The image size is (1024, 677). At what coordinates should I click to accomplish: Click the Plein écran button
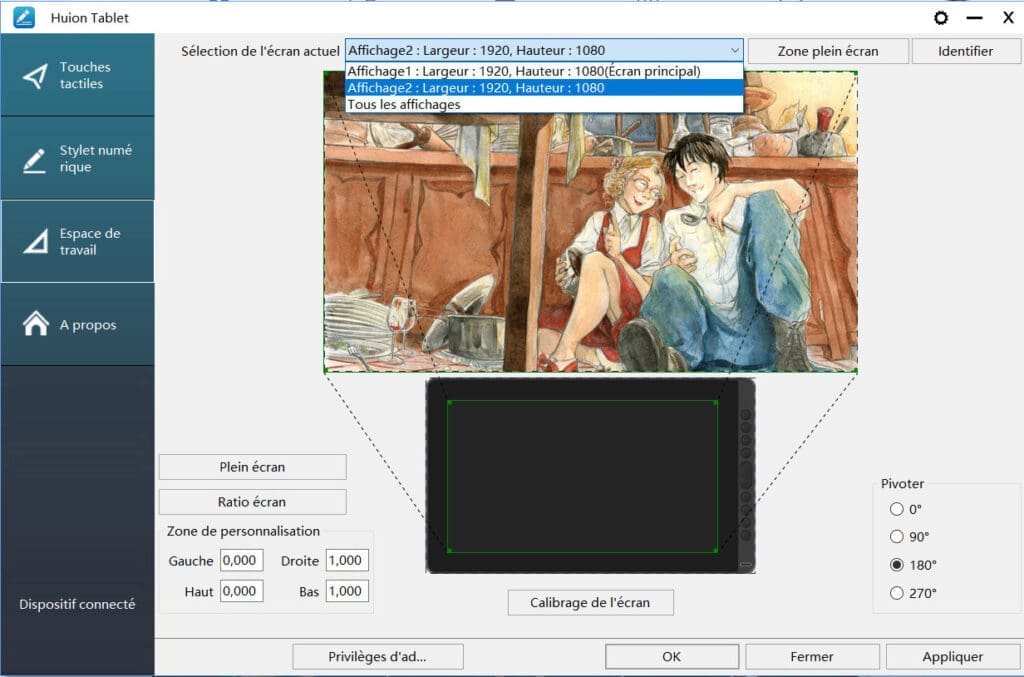point(252,467)
